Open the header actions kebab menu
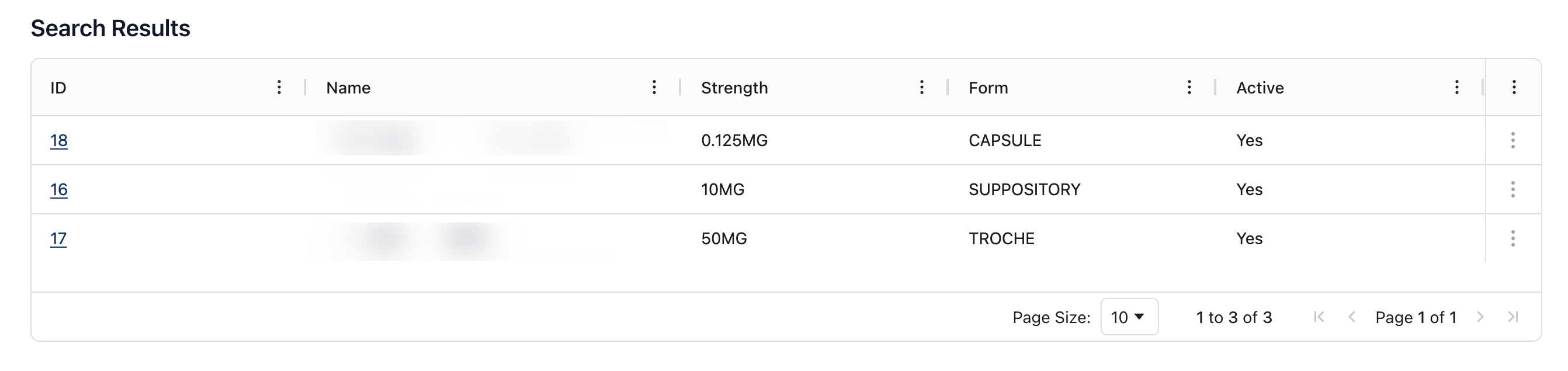 [x=1514, y=88]
